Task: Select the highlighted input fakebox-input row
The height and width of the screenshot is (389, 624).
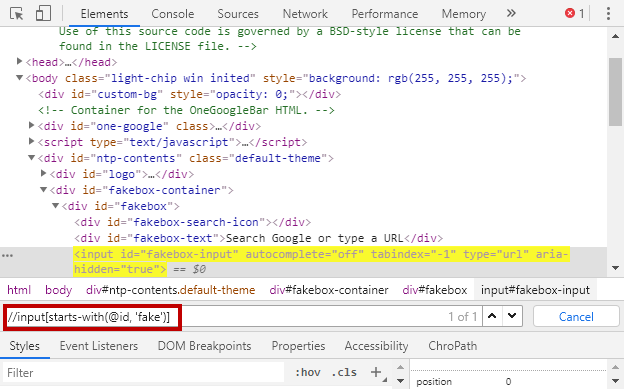Action: pos(303,262)
